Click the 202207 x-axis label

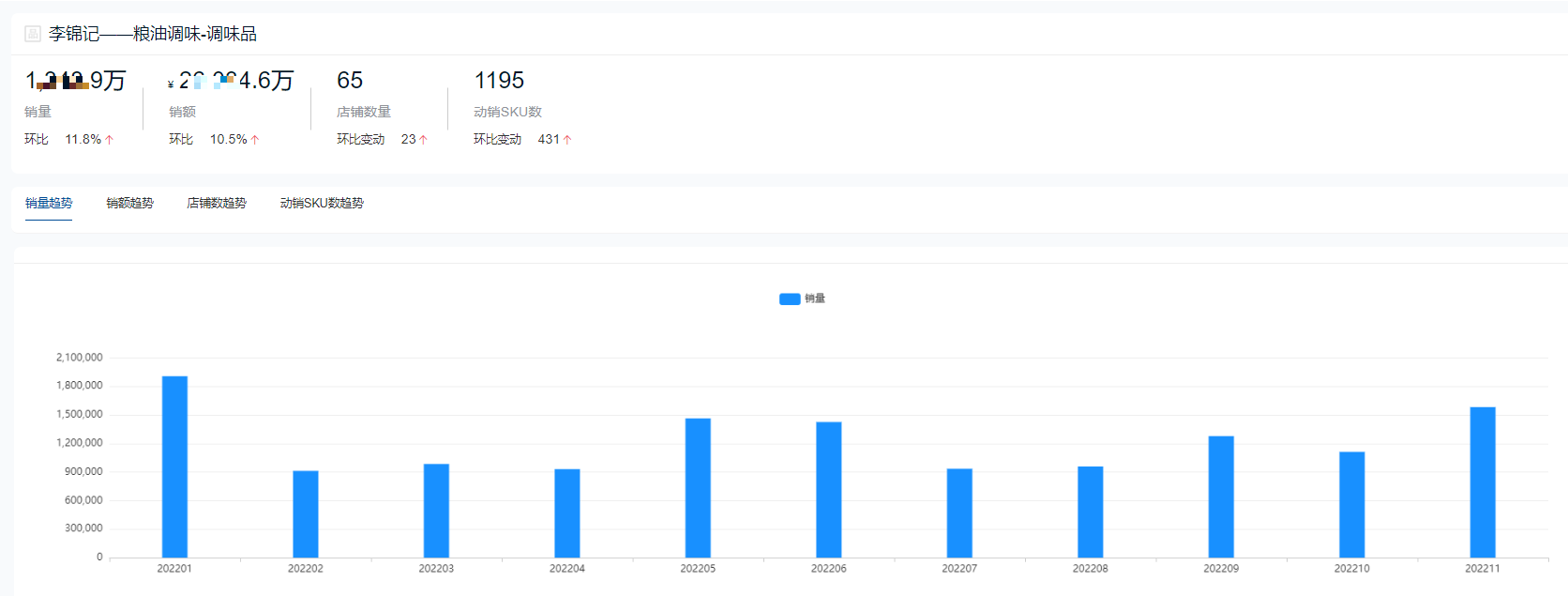(959, 569)
